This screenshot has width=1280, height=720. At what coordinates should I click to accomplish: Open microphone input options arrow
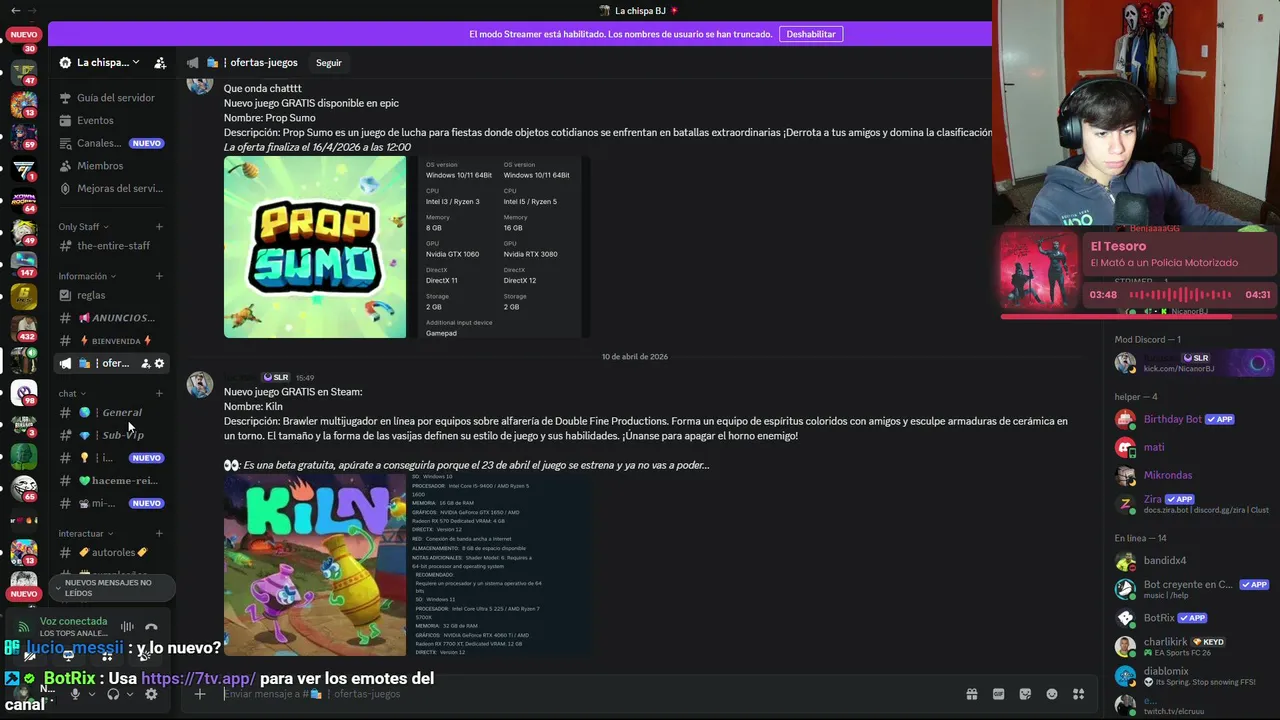pos(91,694)
